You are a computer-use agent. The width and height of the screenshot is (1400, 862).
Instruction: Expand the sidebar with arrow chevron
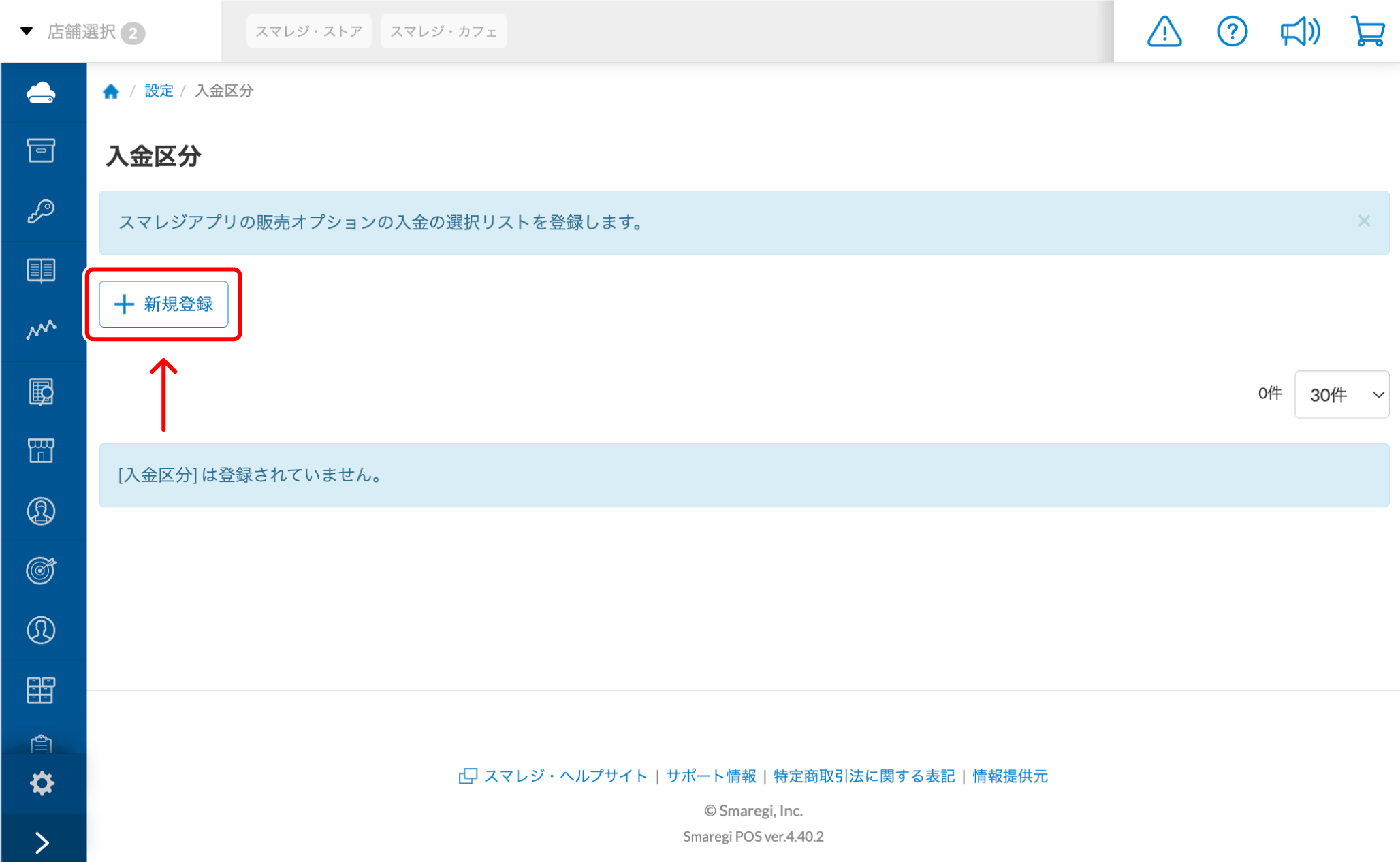tap(42, 843)
